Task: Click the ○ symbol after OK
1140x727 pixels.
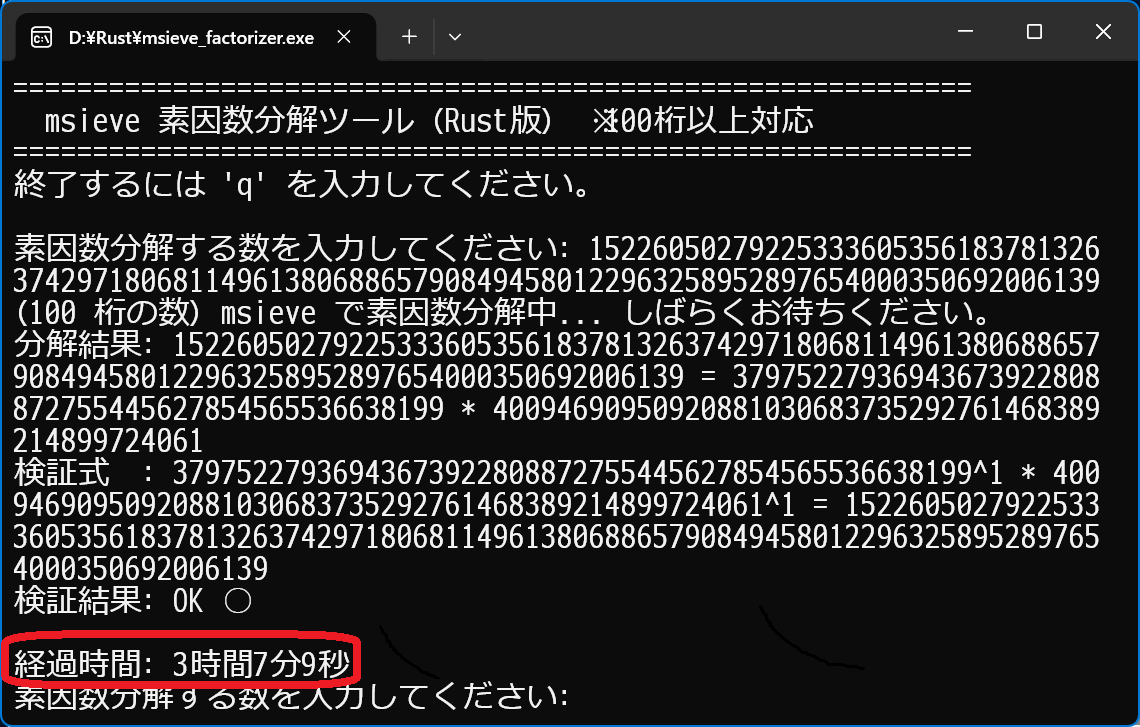Action: point(238,601)
